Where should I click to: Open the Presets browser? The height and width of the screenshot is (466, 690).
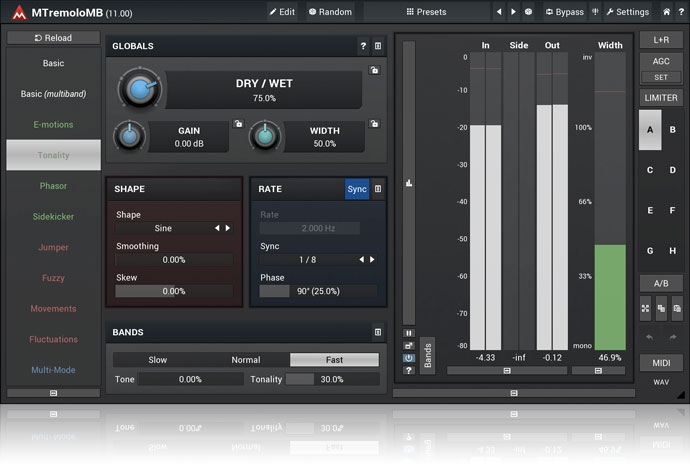coord(426,12)
